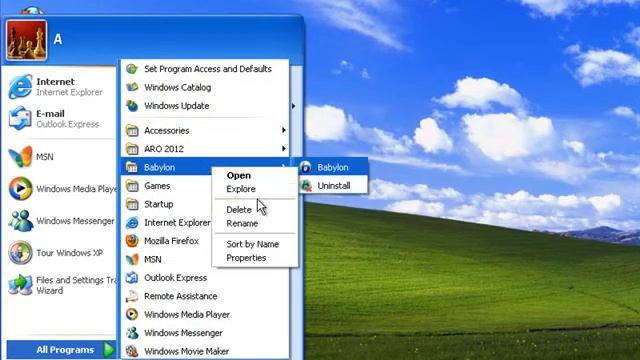Screen dimensions: 640x360
Task: Click the user name A
Action: (58, 40)
